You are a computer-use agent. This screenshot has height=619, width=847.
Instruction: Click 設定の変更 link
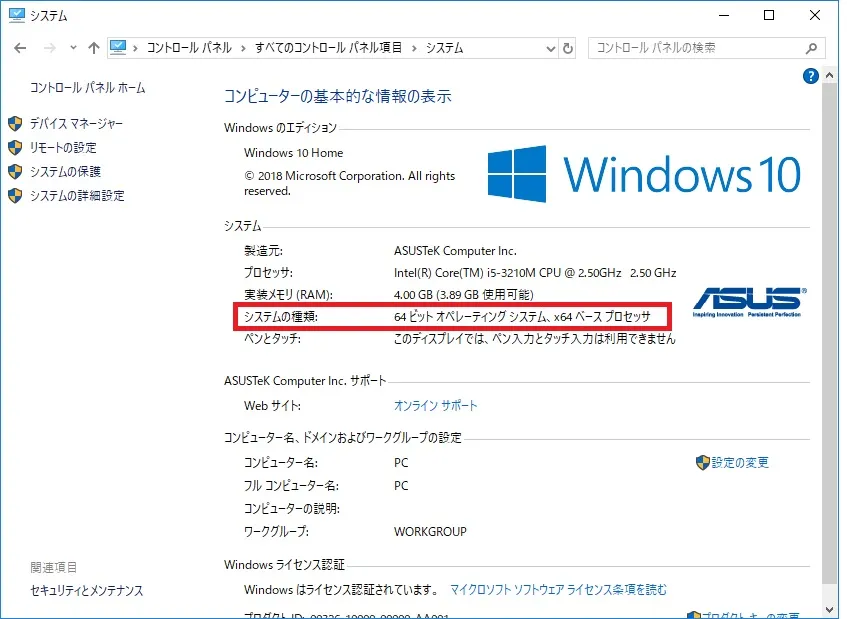pyautogui.click(x=740, y=462)
